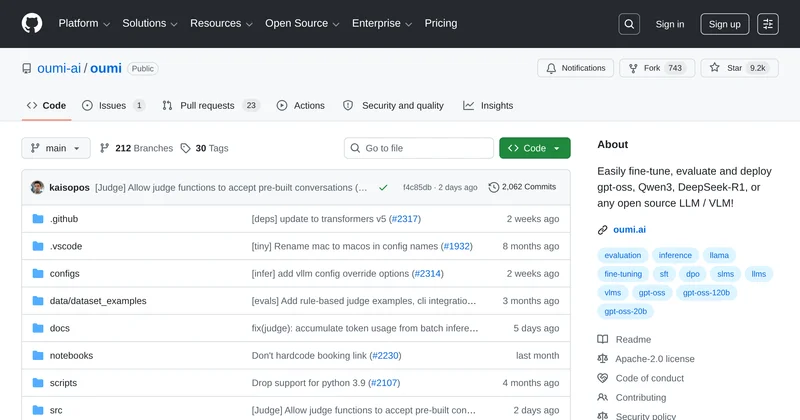
Task: Star the oumi repository
Action: point(739,68)
